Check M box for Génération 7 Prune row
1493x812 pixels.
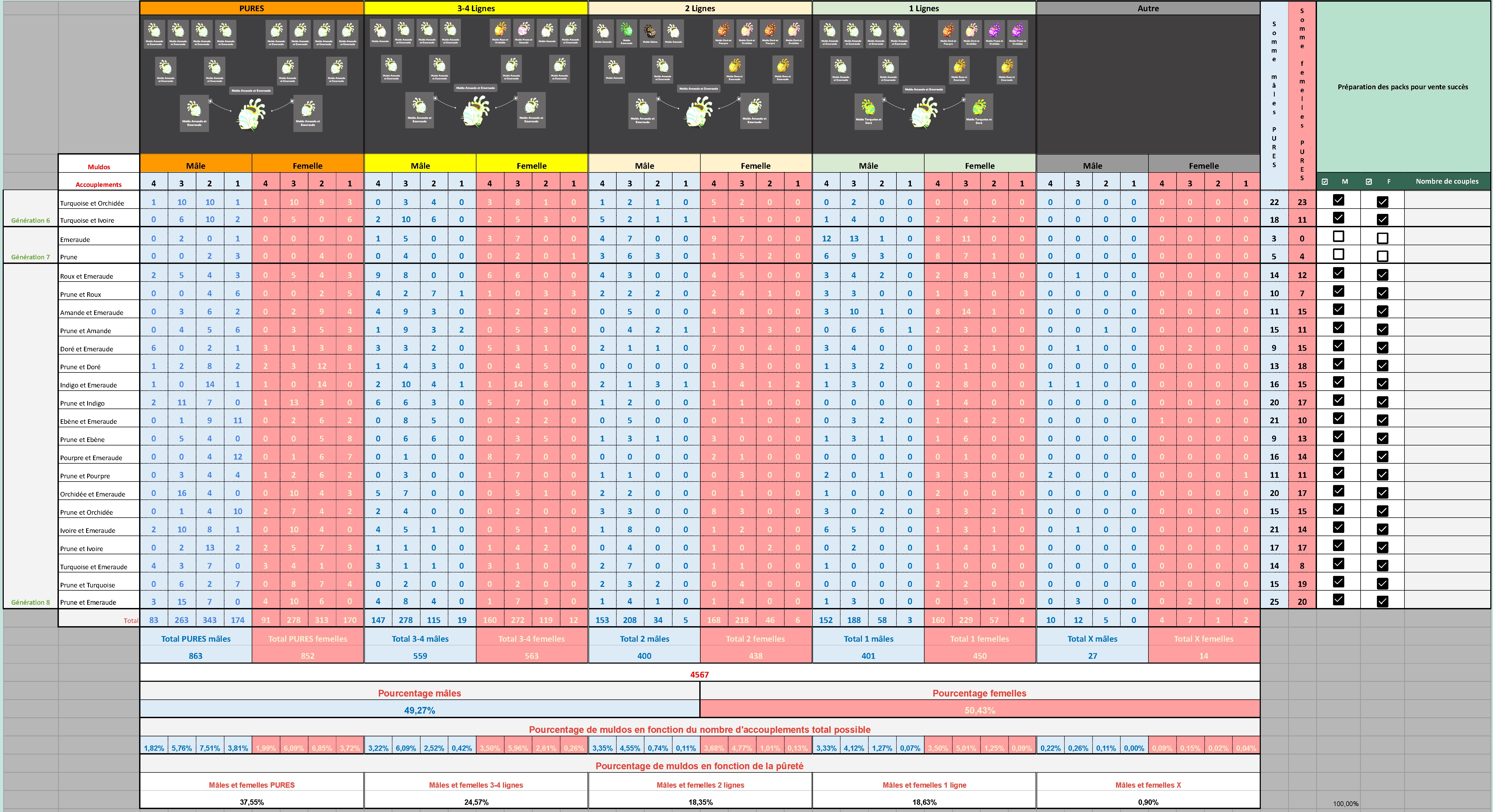(1338, 254)
